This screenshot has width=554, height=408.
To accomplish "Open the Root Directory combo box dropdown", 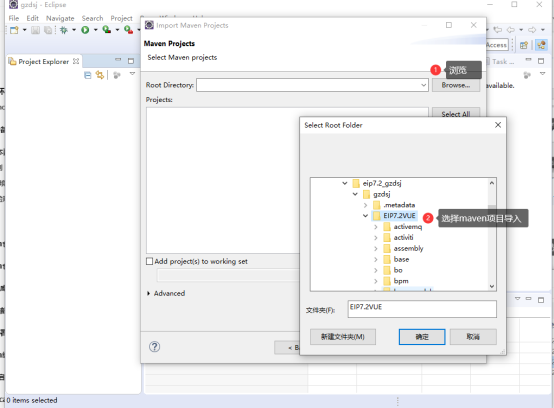I will click(423, 85).
